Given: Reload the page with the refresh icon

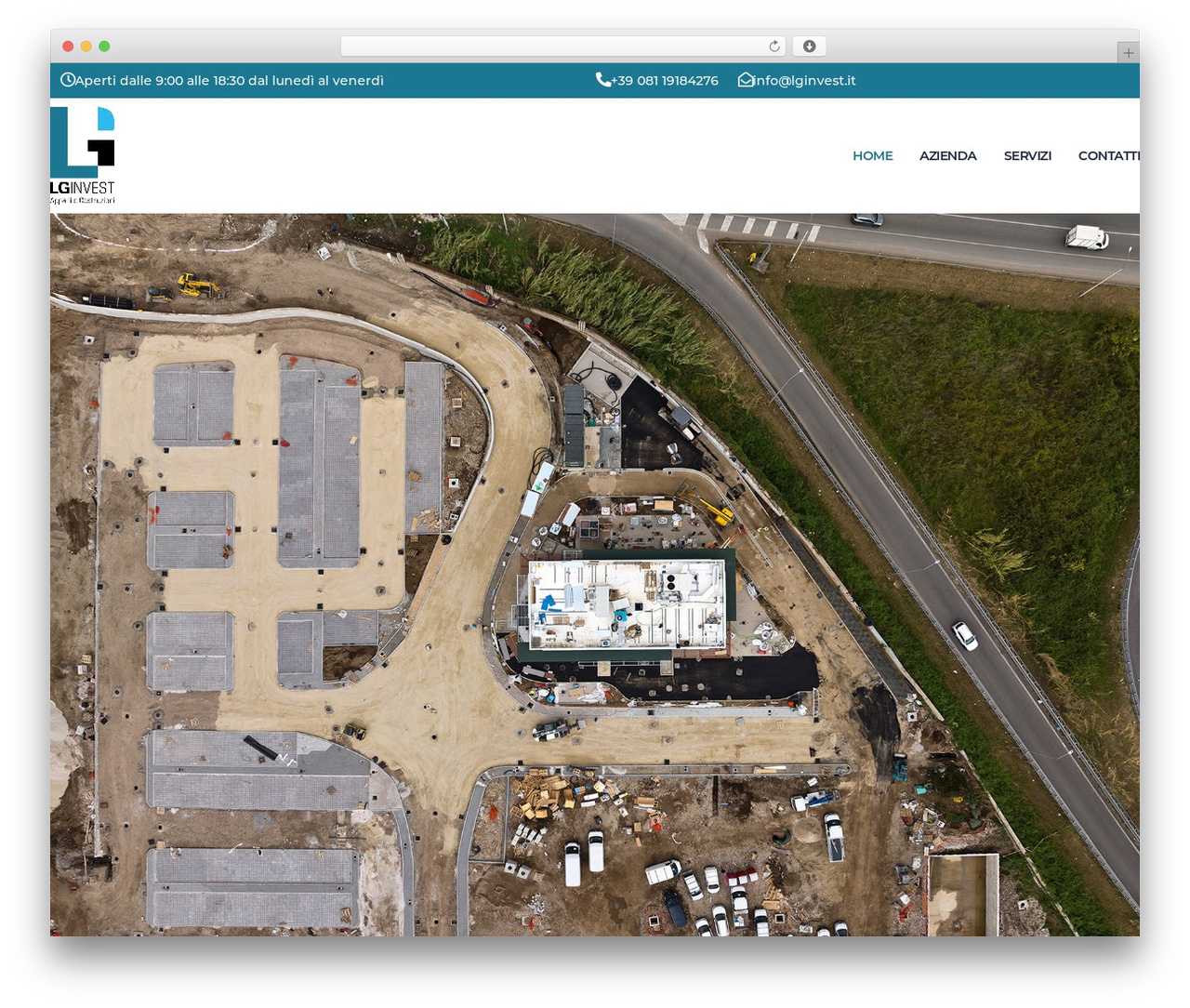Looking at the screenshot, I should 774,46.
